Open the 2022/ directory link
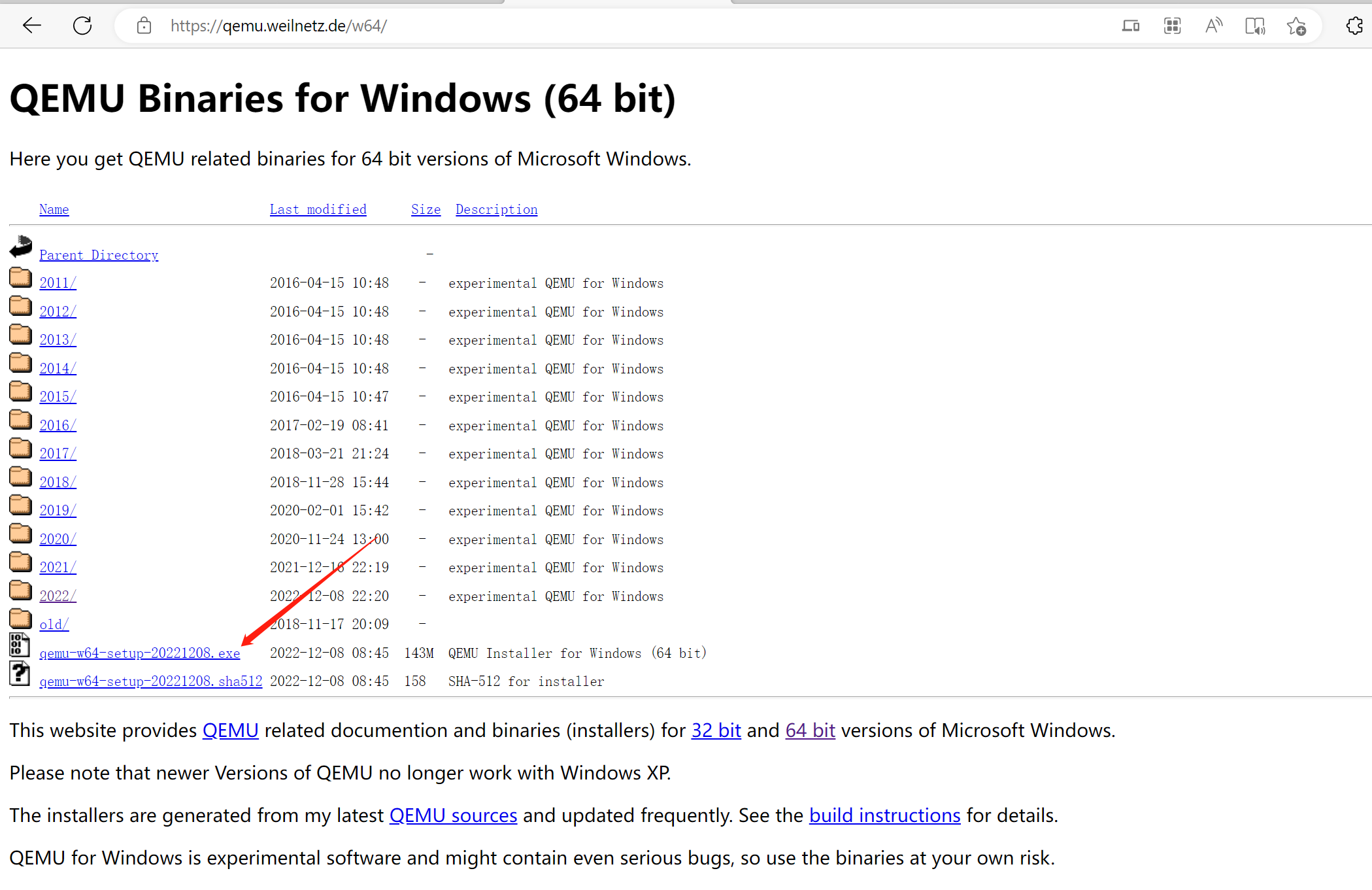This screenshot has height=890, width=1372. coord(58,596)
